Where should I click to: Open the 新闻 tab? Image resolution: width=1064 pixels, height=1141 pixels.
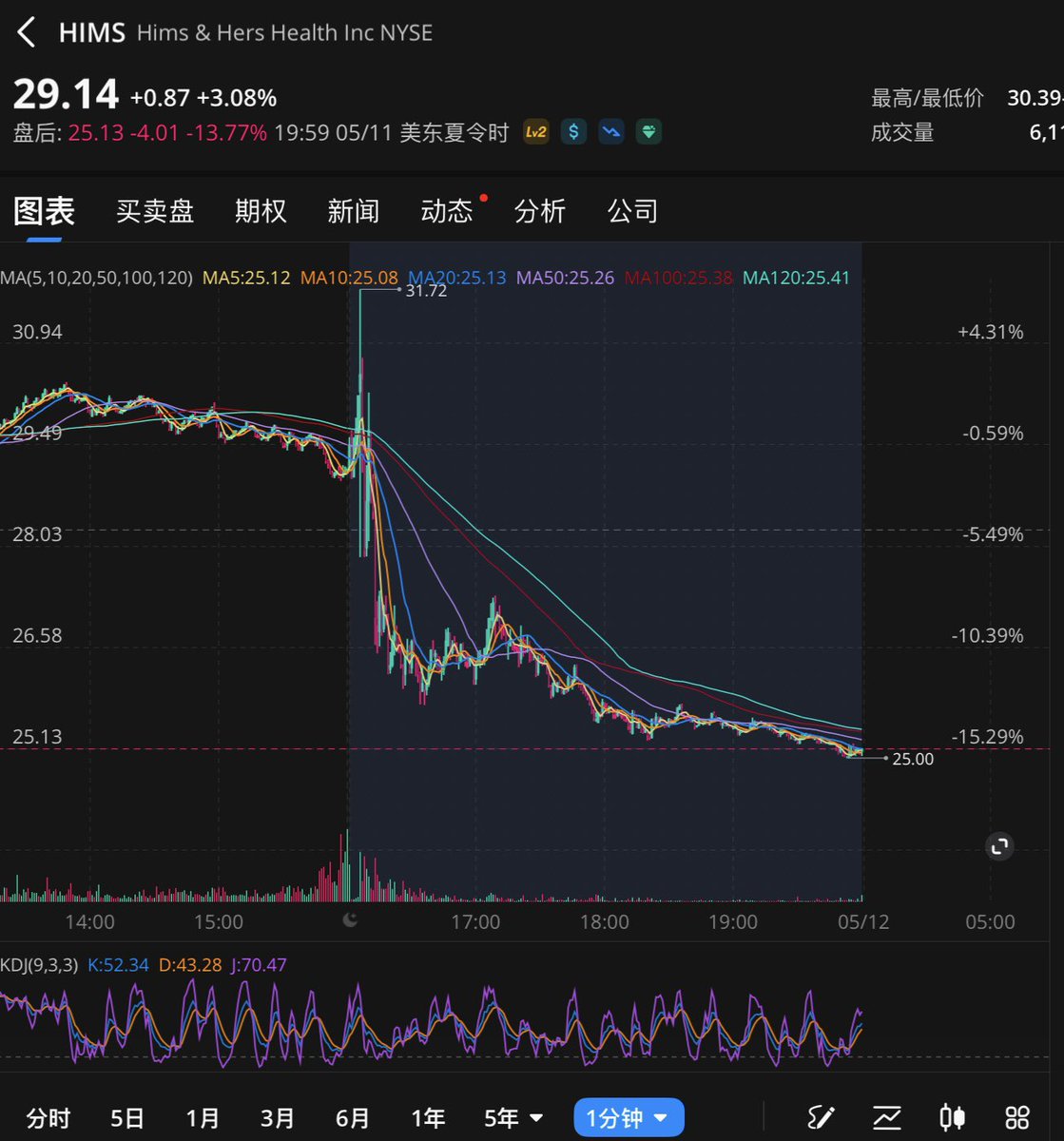[x=354, y=211]
